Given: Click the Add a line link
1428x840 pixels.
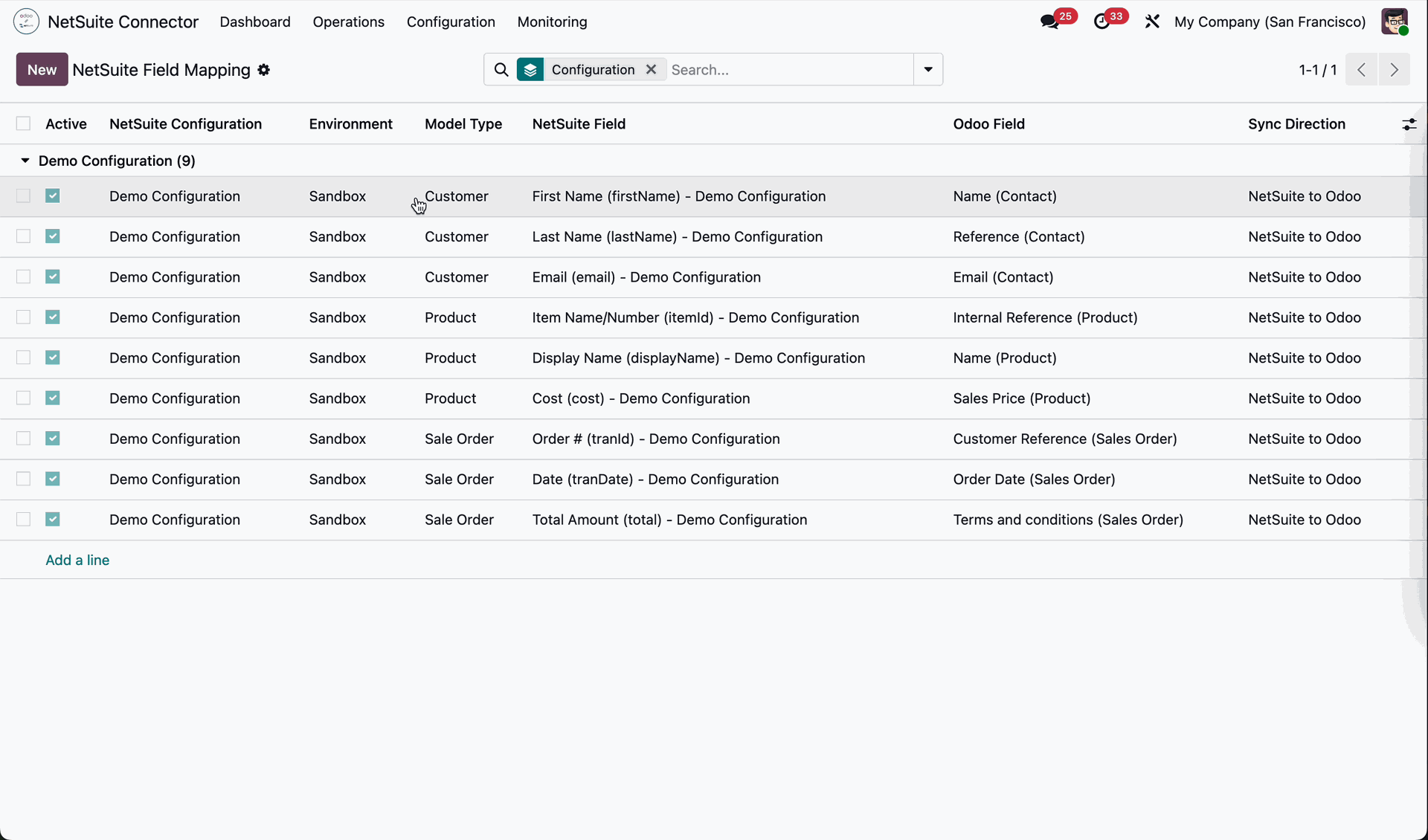Looking at the screenshot, I should tap(77, 560).
